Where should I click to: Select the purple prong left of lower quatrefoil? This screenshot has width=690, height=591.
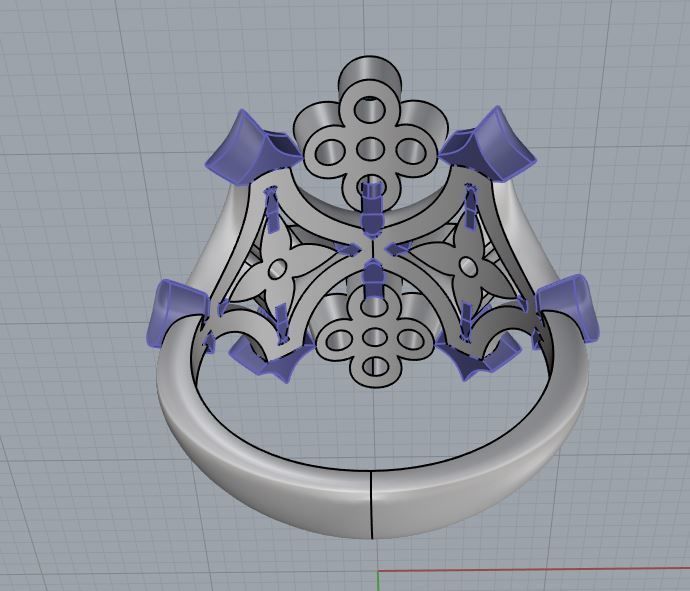coord(272,357)
